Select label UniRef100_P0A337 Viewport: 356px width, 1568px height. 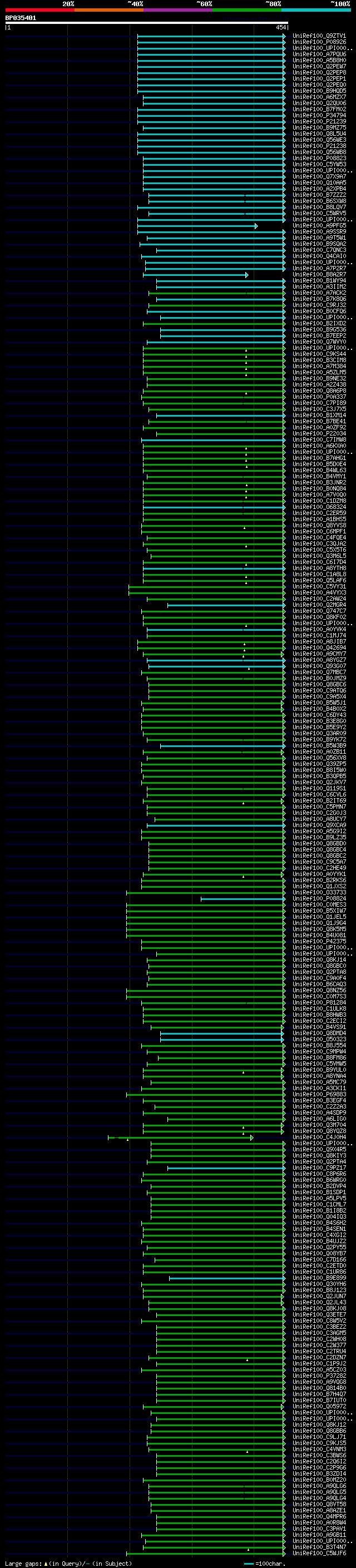coord(319,397)
